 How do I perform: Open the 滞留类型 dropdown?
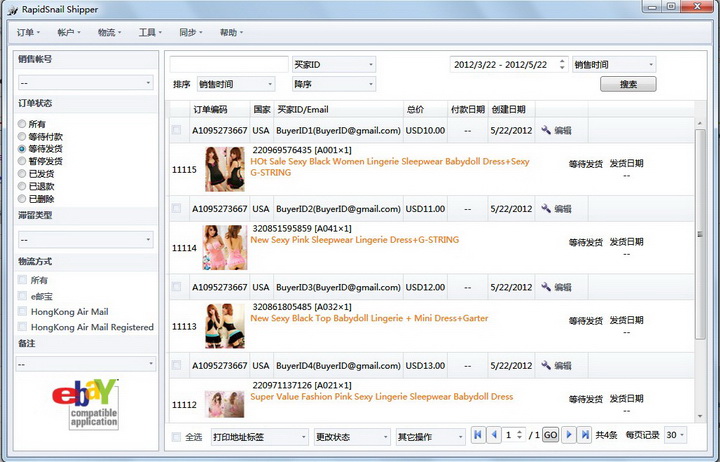pyautogui.click(x=85, y=239)
